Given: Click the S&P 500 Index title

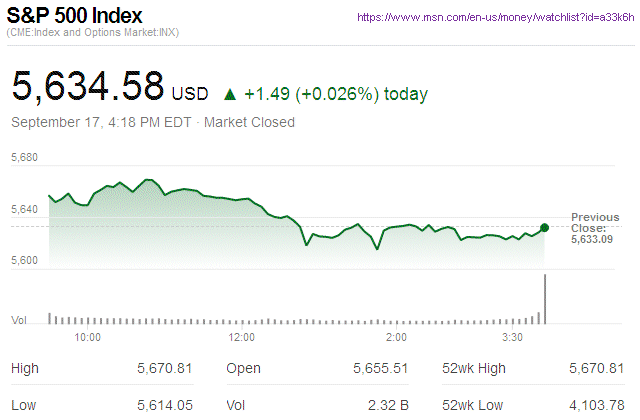Looking at the screenshot, I should [75, 17].
